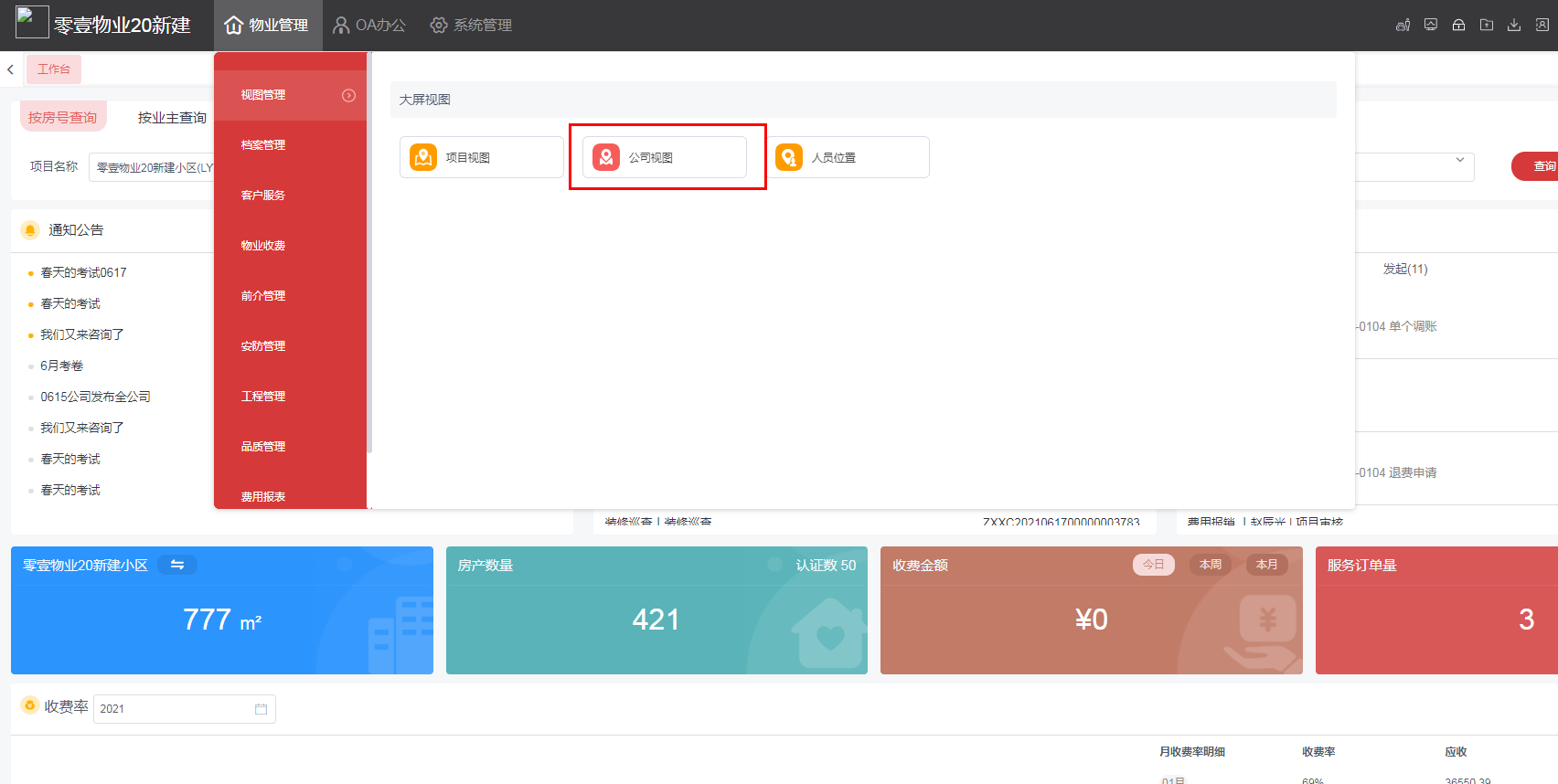Collapse tabs with the left chevron

click(10, 69)
